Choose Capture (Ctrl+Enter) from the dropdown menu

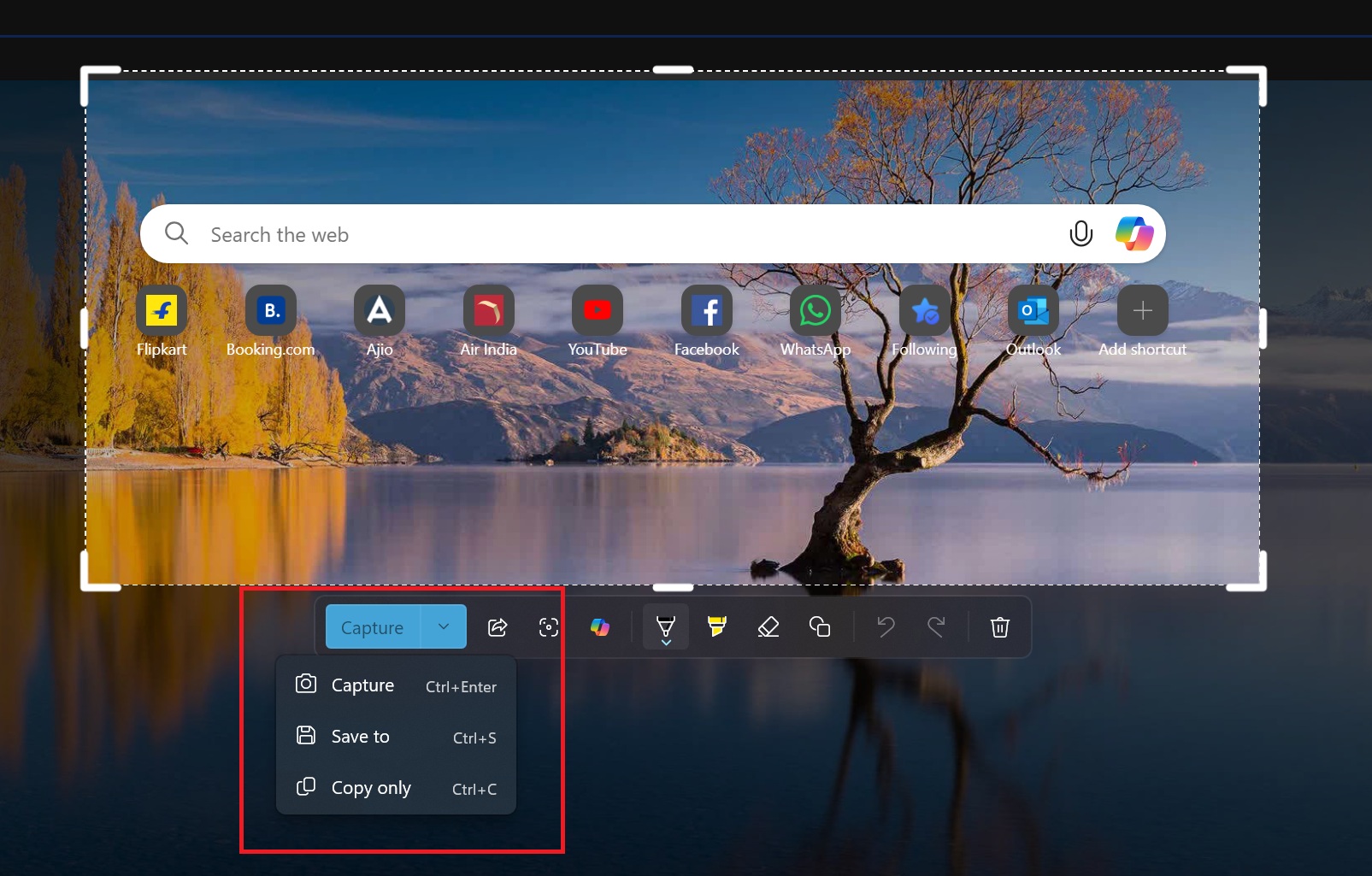point(396,685)
